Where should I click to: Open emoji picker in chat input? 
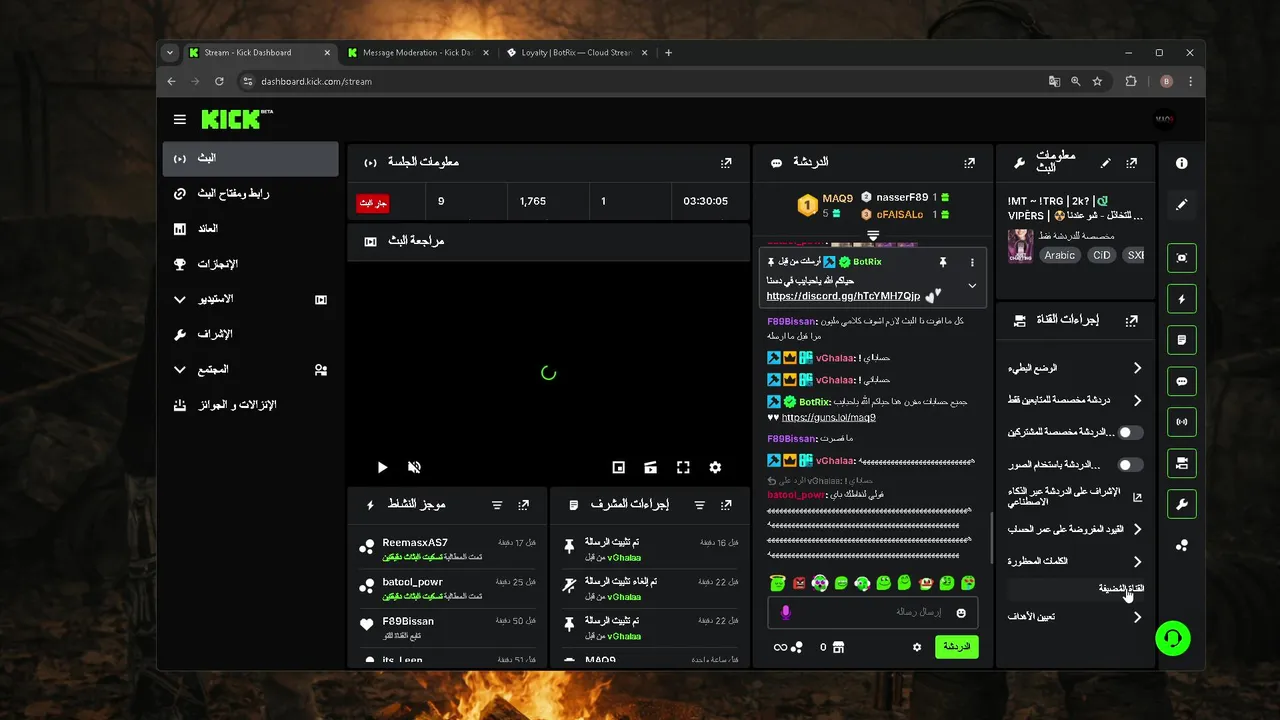point(961,612)
